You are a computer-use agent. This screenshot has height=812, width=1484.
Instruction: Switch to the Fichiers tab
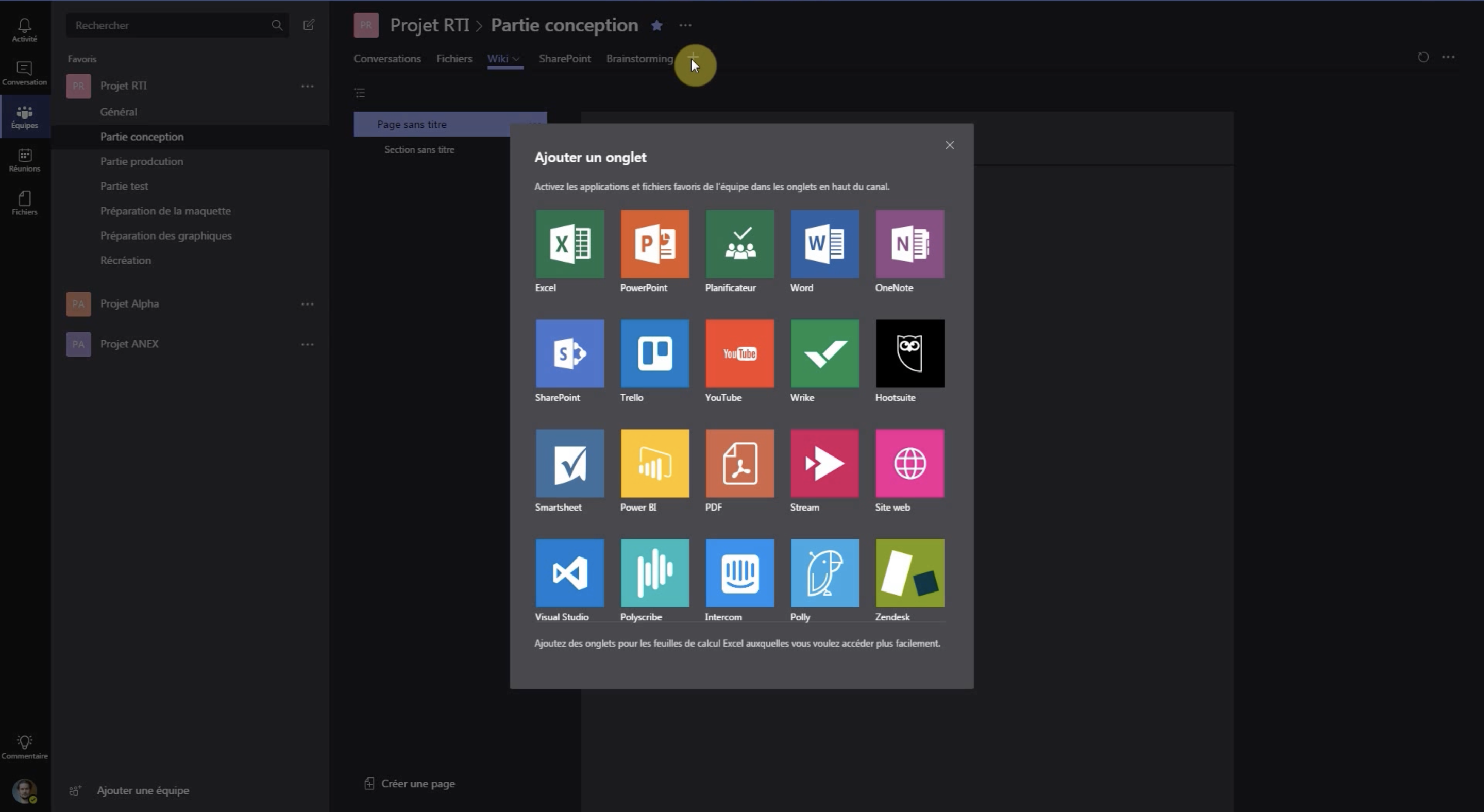pos(454,59)
